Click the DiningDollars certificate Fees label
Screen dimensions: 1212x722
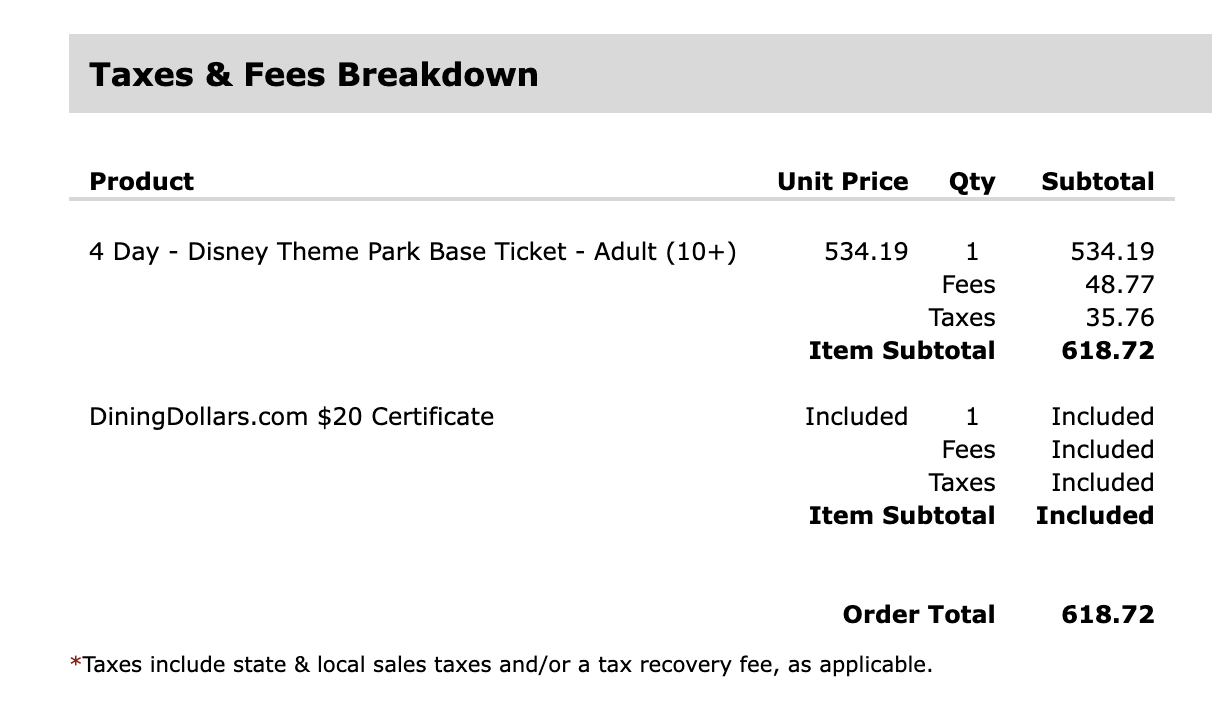(968, 449)
